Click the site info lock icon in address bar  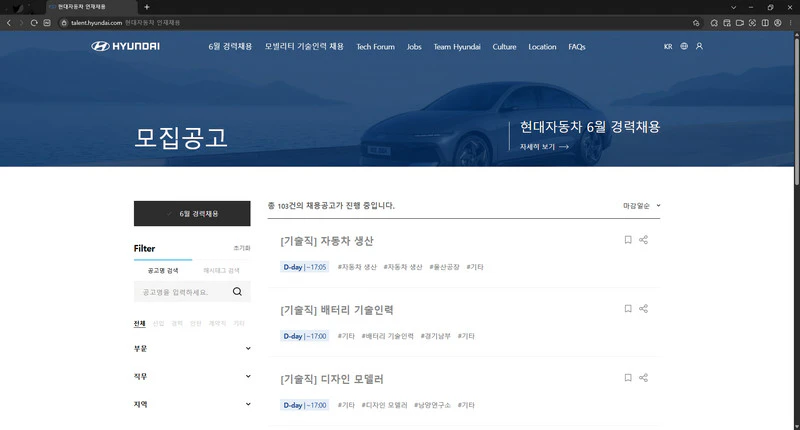[x=64, y=22]
